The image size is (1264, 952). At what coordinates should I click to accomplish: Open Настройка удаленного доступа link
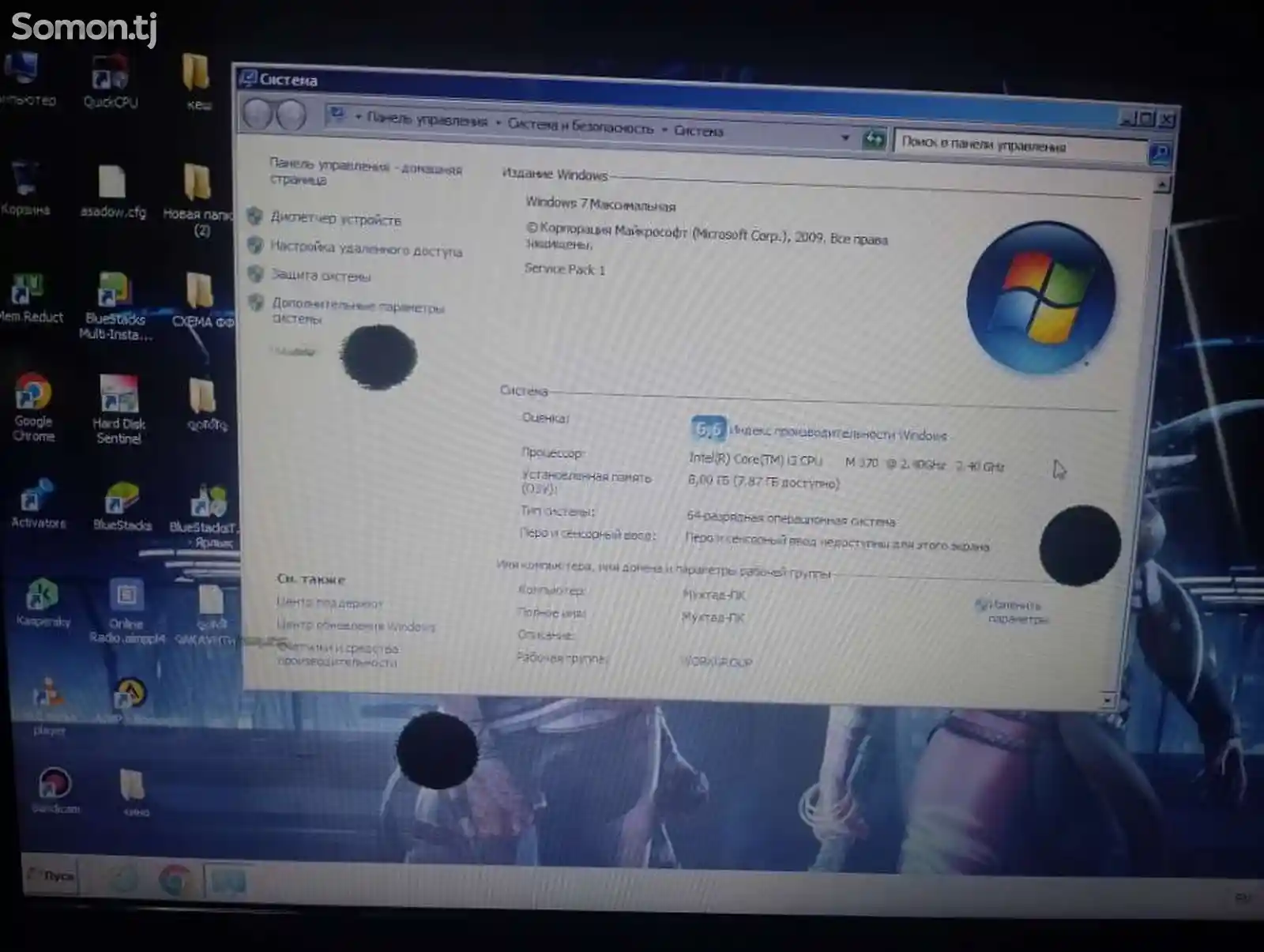click(x=366, y=248)
